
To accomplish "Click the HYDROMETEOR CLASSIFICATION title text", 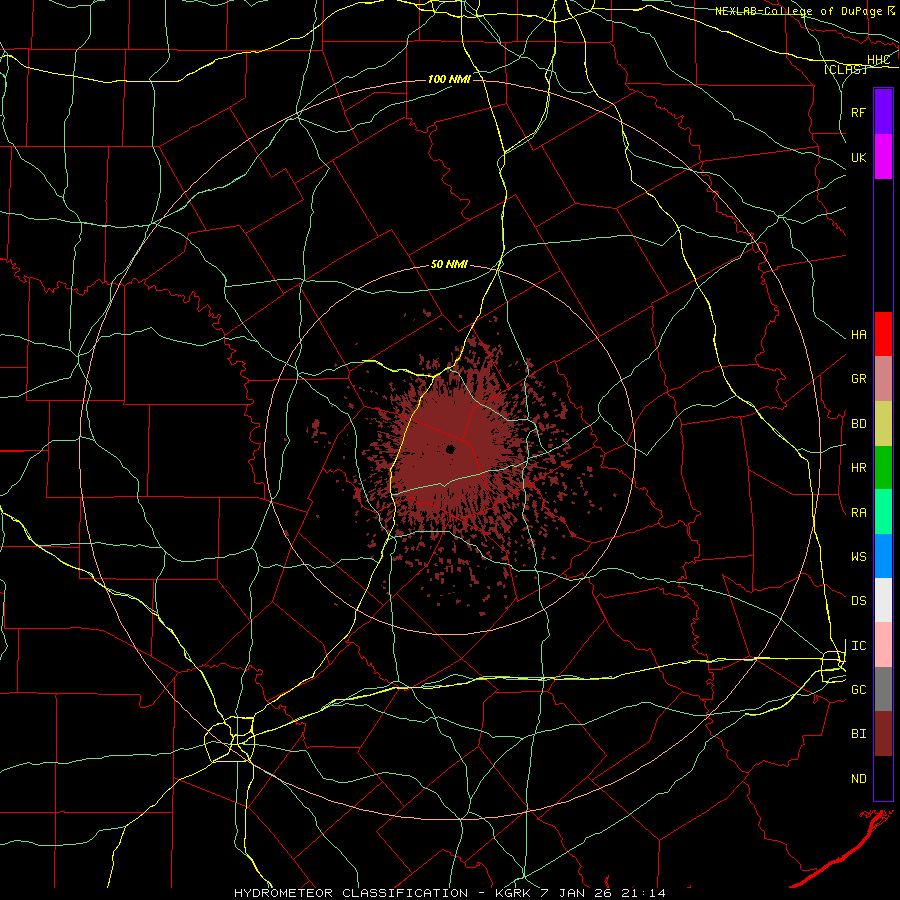I will pyautogui.click(x=351, y=893).
